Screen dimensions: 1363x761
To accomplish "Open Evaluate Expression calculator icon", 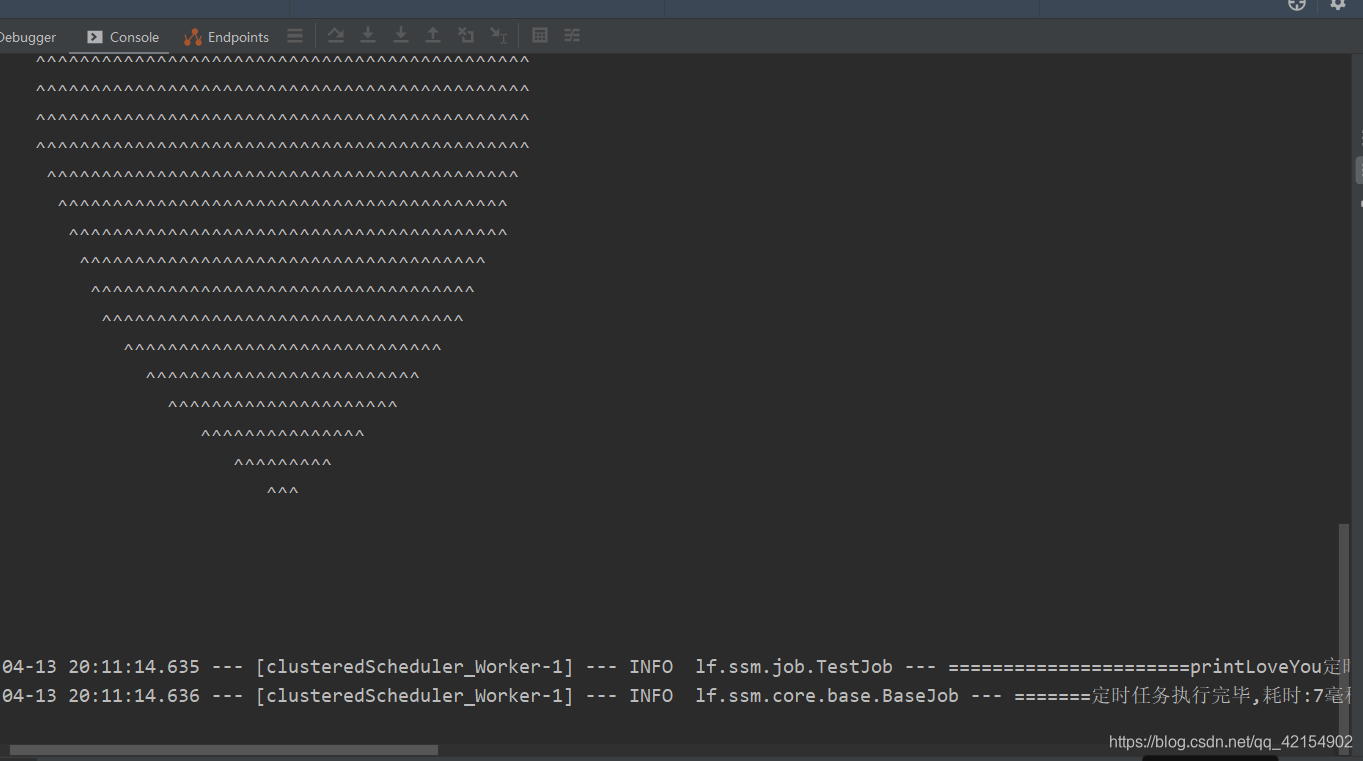I will pyautogui.click(x=540, y=36).
